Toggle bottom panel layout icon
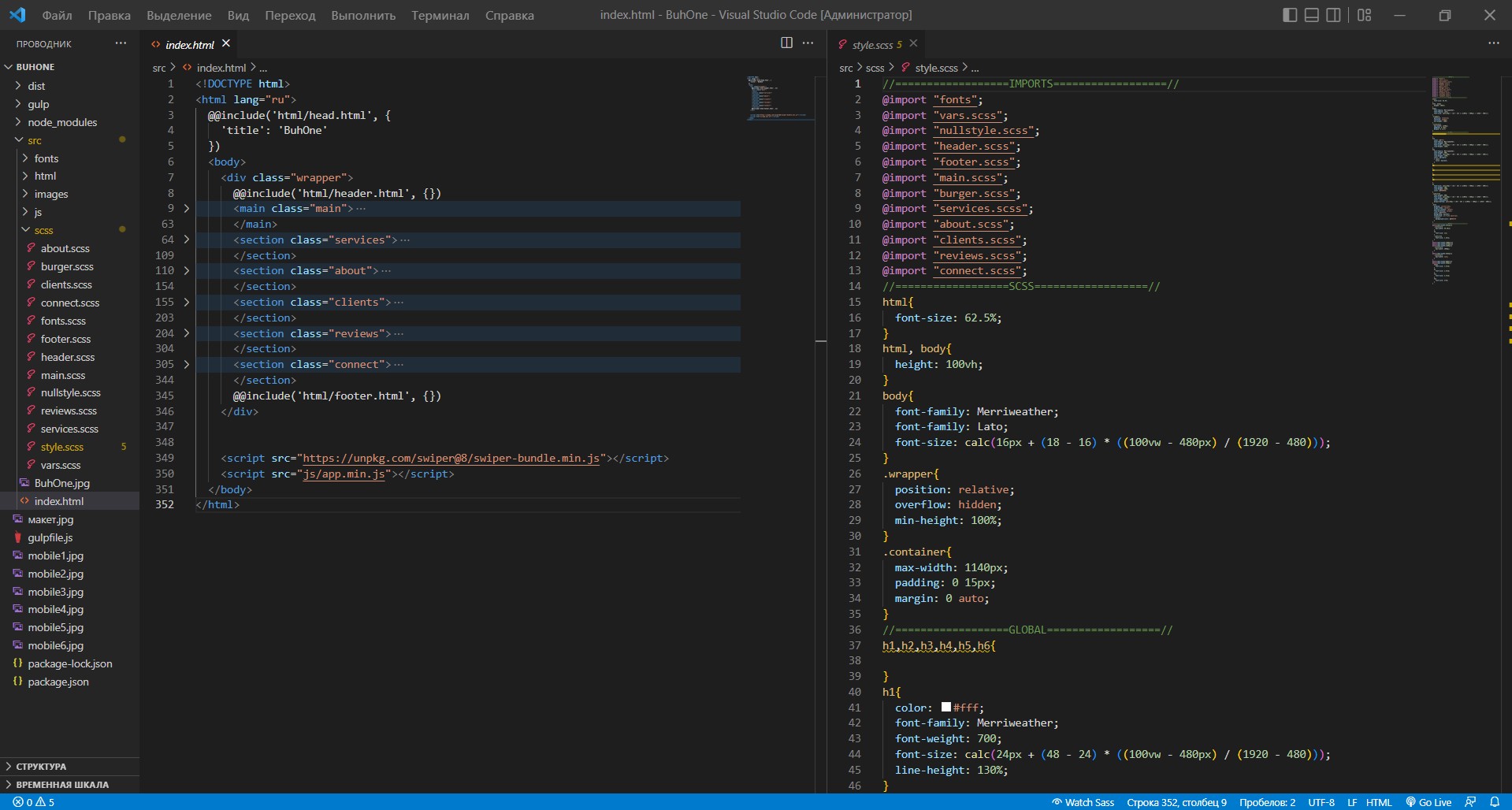The image size is (1512, 810). (1312, 15)
